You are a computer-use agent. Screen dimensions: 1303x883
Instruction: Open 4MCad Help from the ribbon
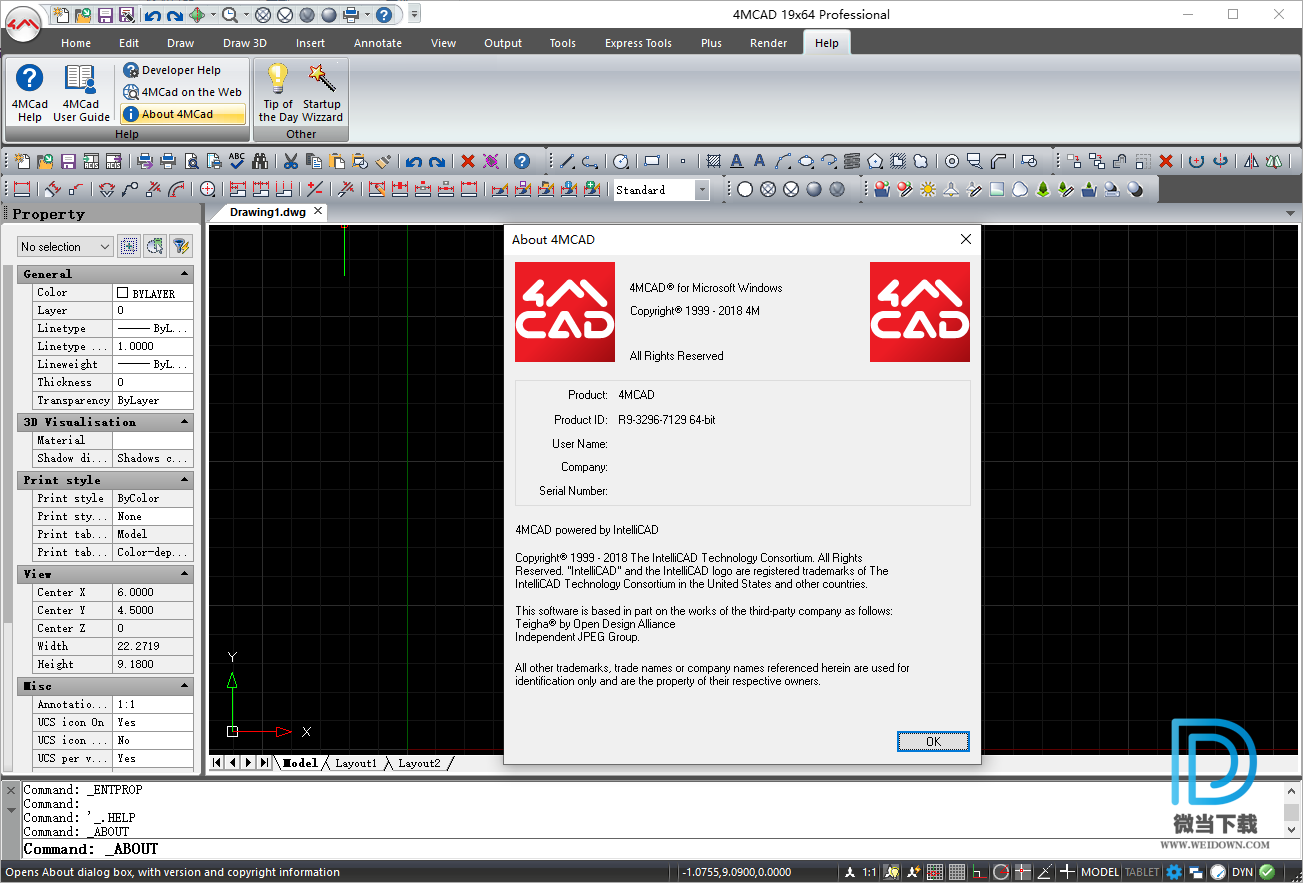coord(30,93)
